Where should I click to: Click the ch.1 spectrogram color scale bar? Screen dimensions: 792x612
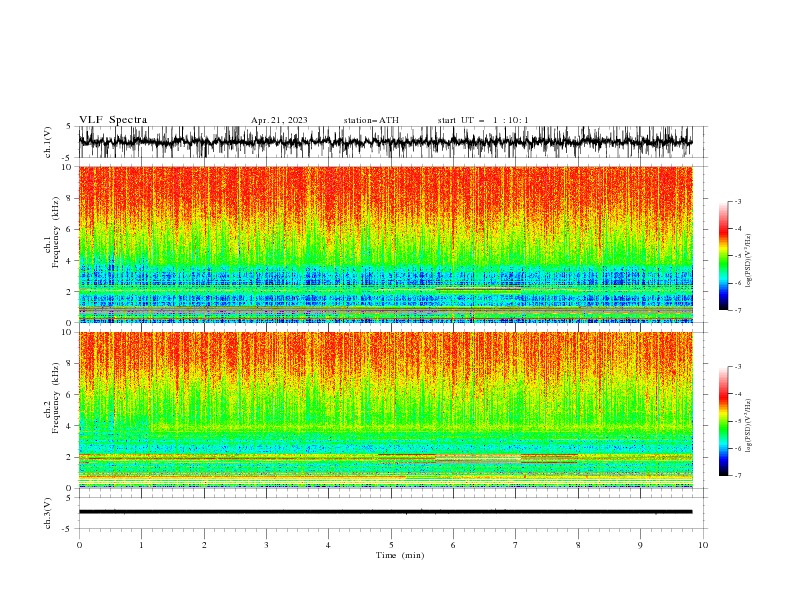tap(723, 256)
